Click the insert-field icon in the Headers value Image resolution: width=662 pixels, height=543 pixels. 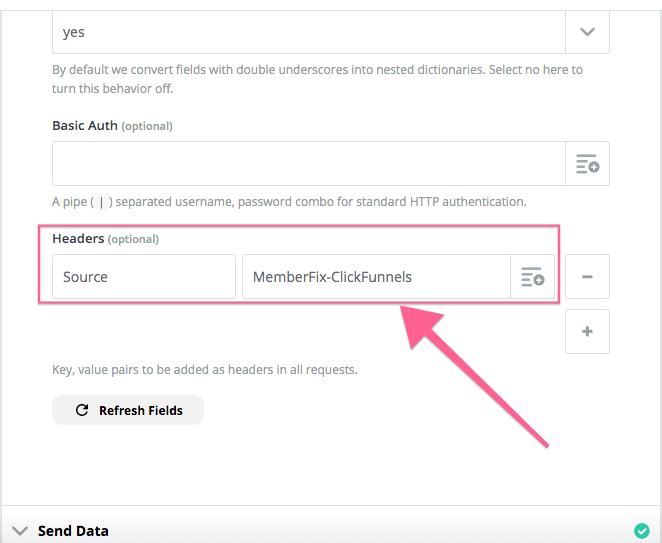click(532, 277)
